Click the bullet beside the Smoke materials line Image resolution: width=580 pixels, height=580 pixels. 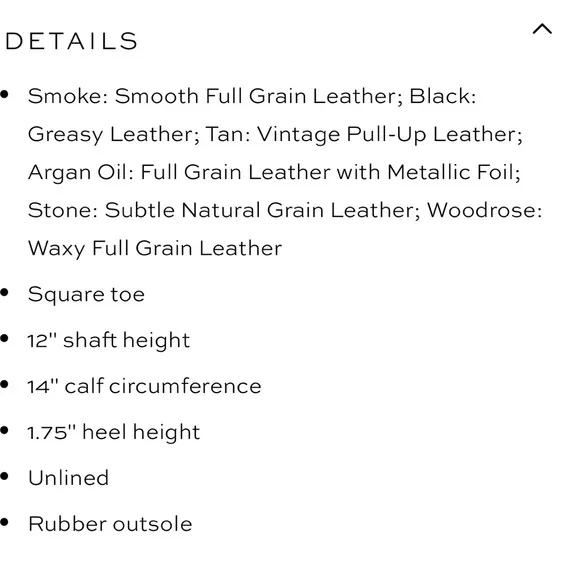click(4, 94)
